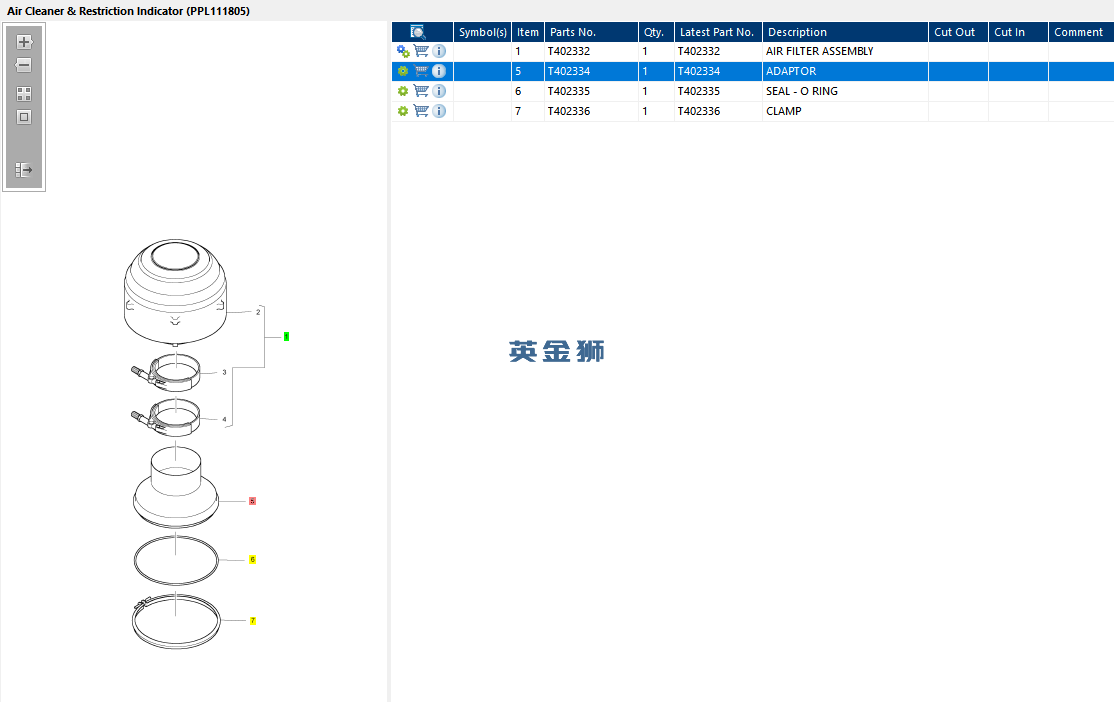
Task: Click the O-ring seal drawing in diagram
Action: click(x=176, y=561)
